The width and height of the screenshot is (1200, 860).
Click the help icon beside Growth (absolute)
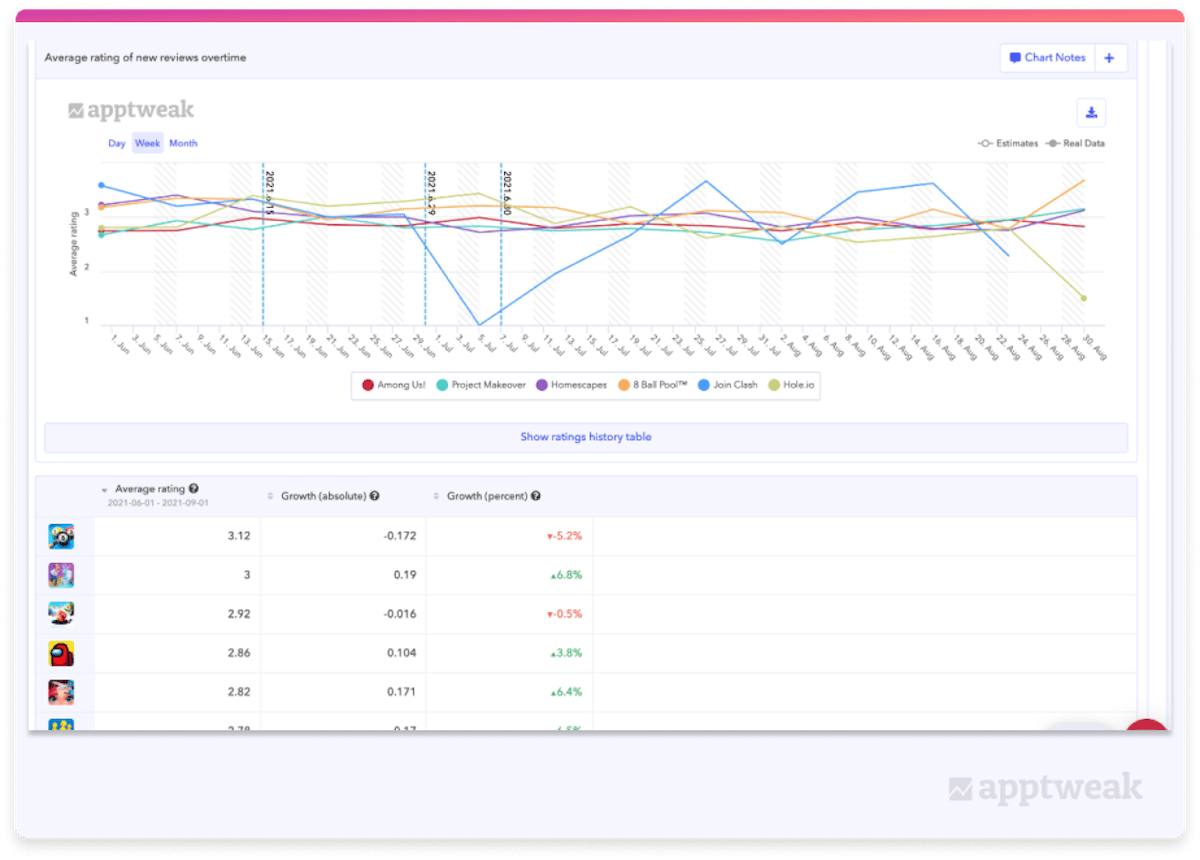tap(374, 496)
